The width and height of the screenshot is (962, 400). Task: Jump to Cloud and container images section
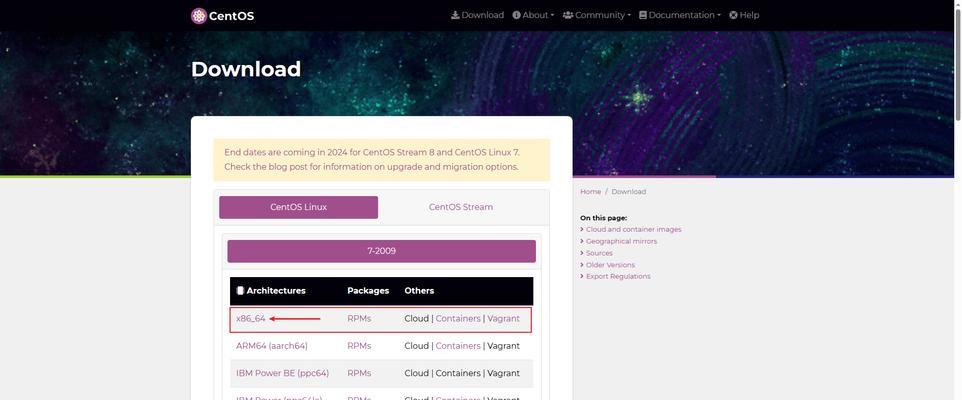(634, 229)
